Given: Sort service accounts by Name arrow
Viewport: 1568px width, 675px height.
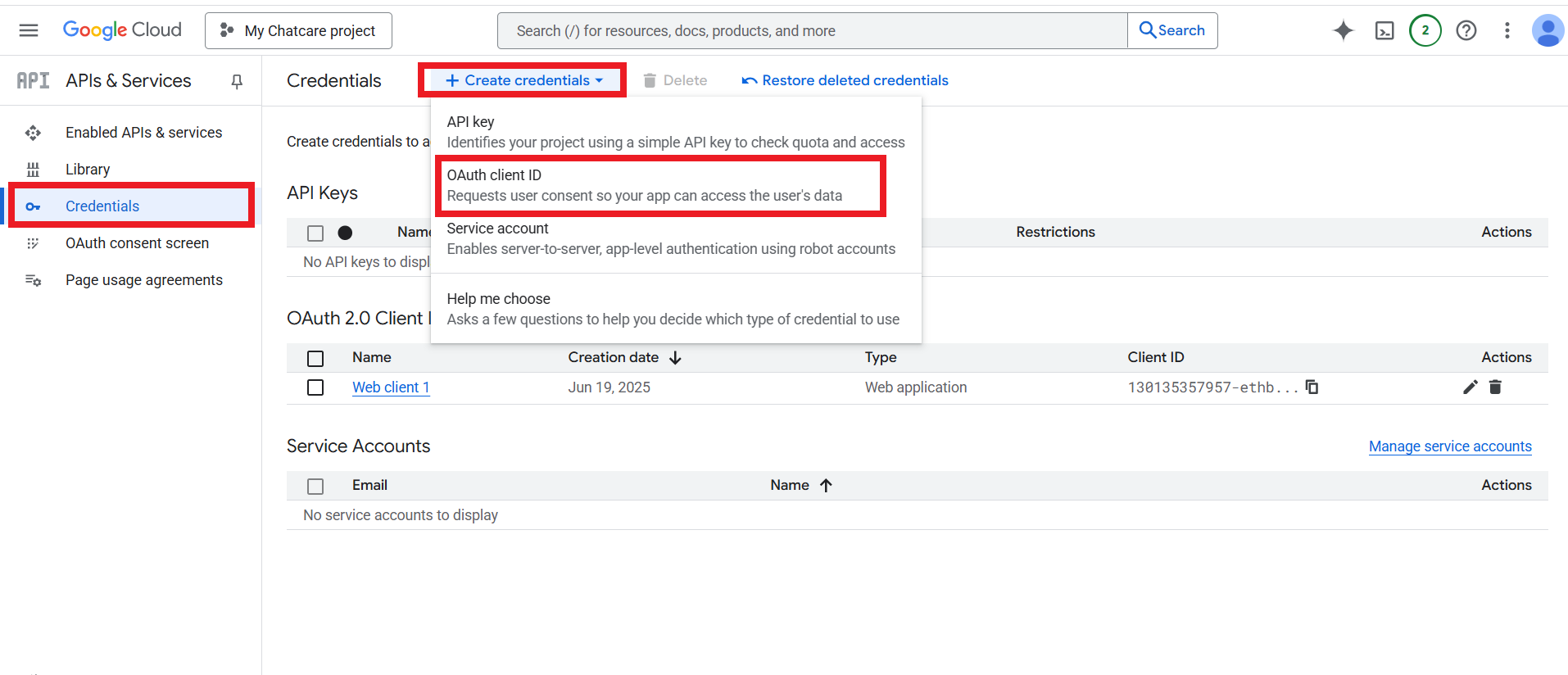Looking at the screenshot, I should (826, 486).
